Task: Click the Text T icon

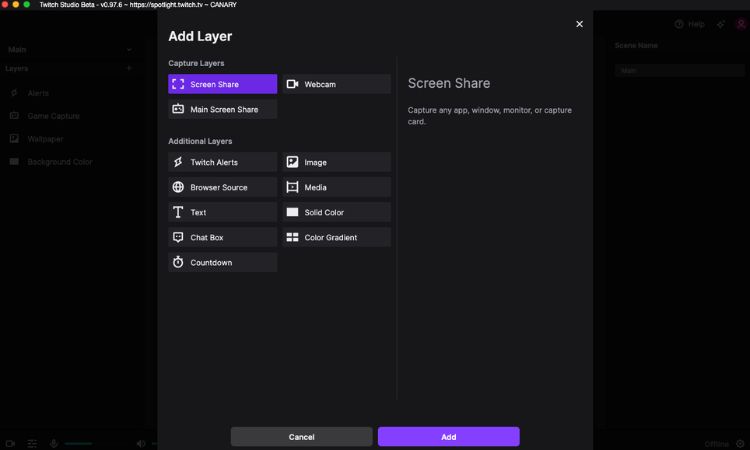Action: 178,212
